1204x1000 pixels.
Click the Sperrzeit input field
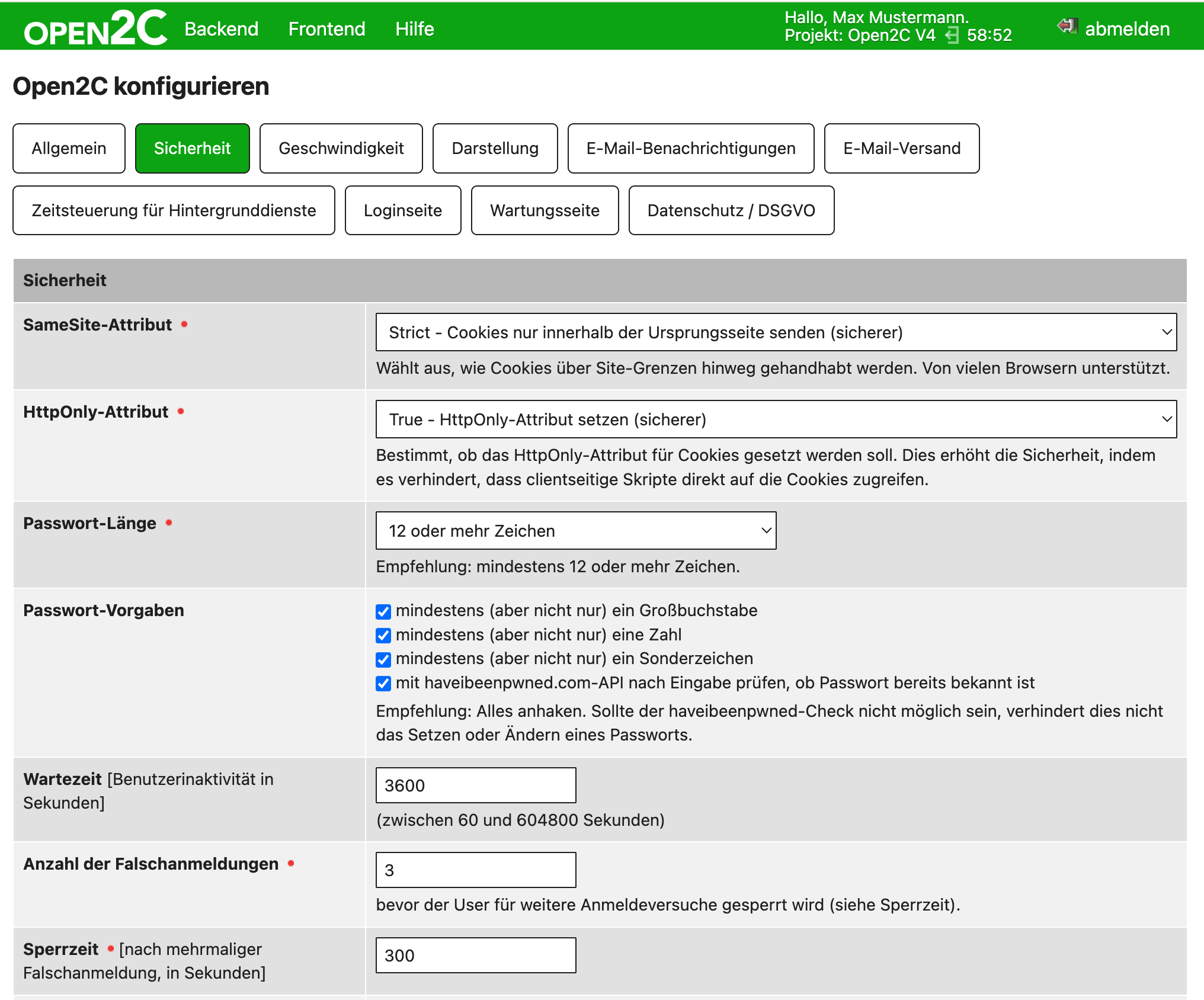[x=476, y=955]
